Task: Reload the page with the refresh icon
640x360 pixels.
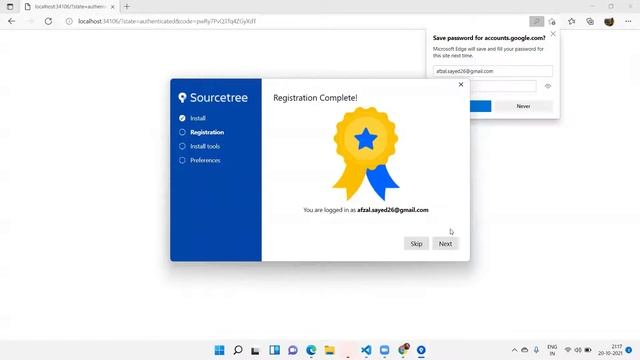Action: coord(48,21)
